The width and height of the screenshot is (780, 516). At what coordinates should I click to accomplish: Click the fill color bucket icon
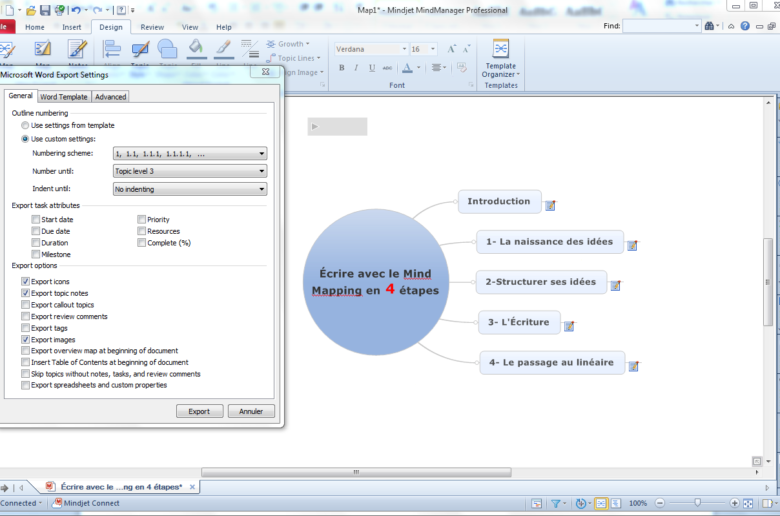(196, 47)
